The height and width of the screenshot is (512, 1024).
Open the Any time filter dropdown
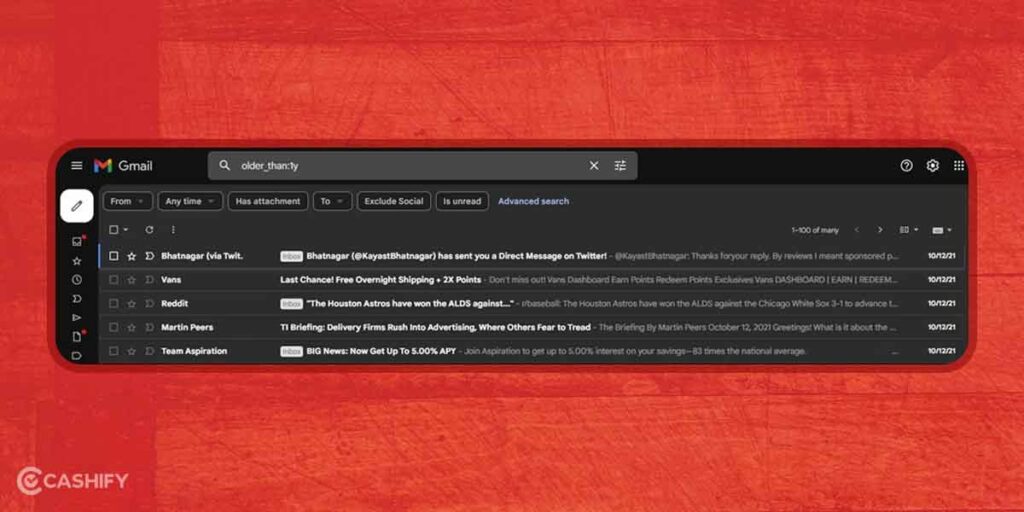[190, 201]
